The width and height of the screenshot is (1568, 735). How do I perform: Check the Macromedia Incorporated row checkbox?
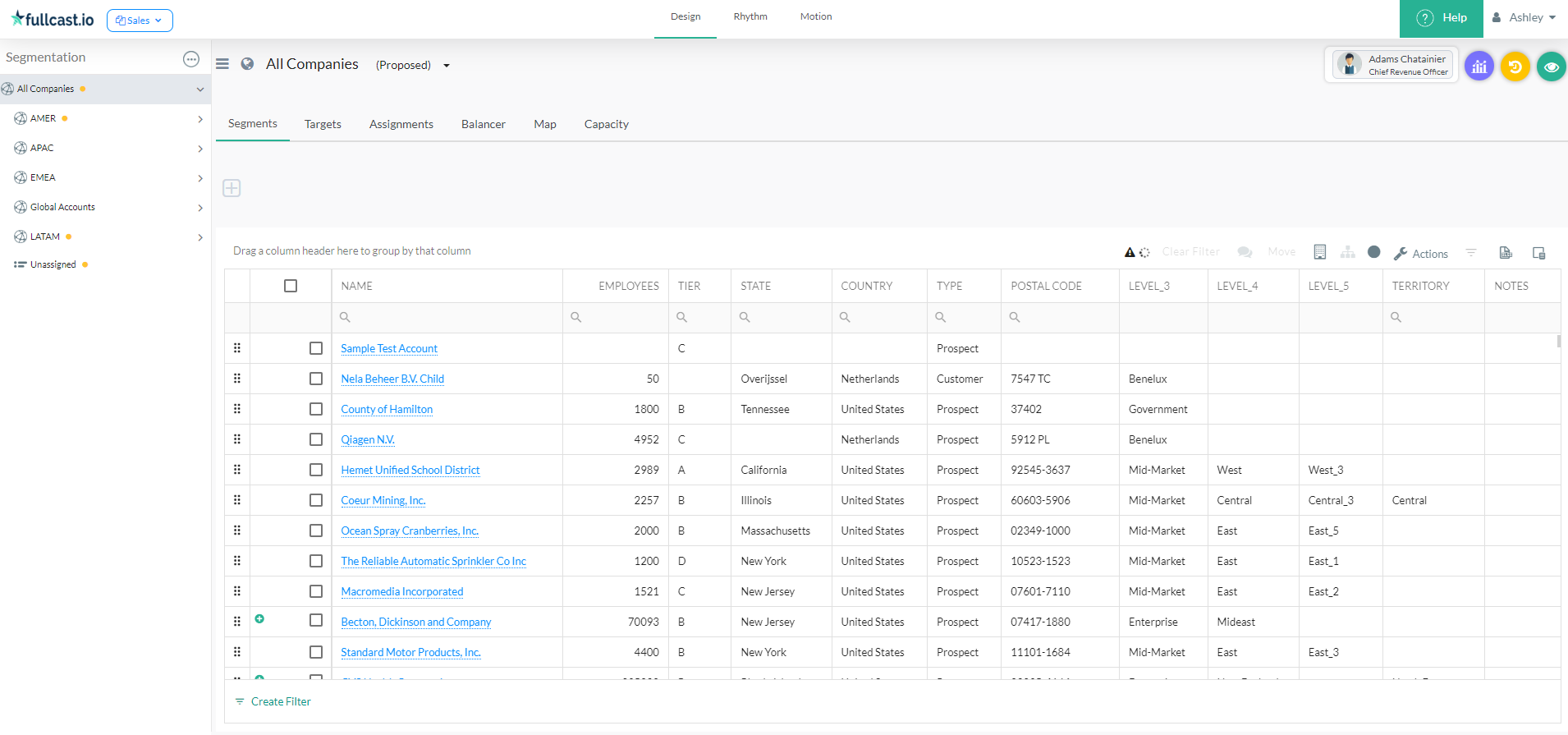(316, 591)
